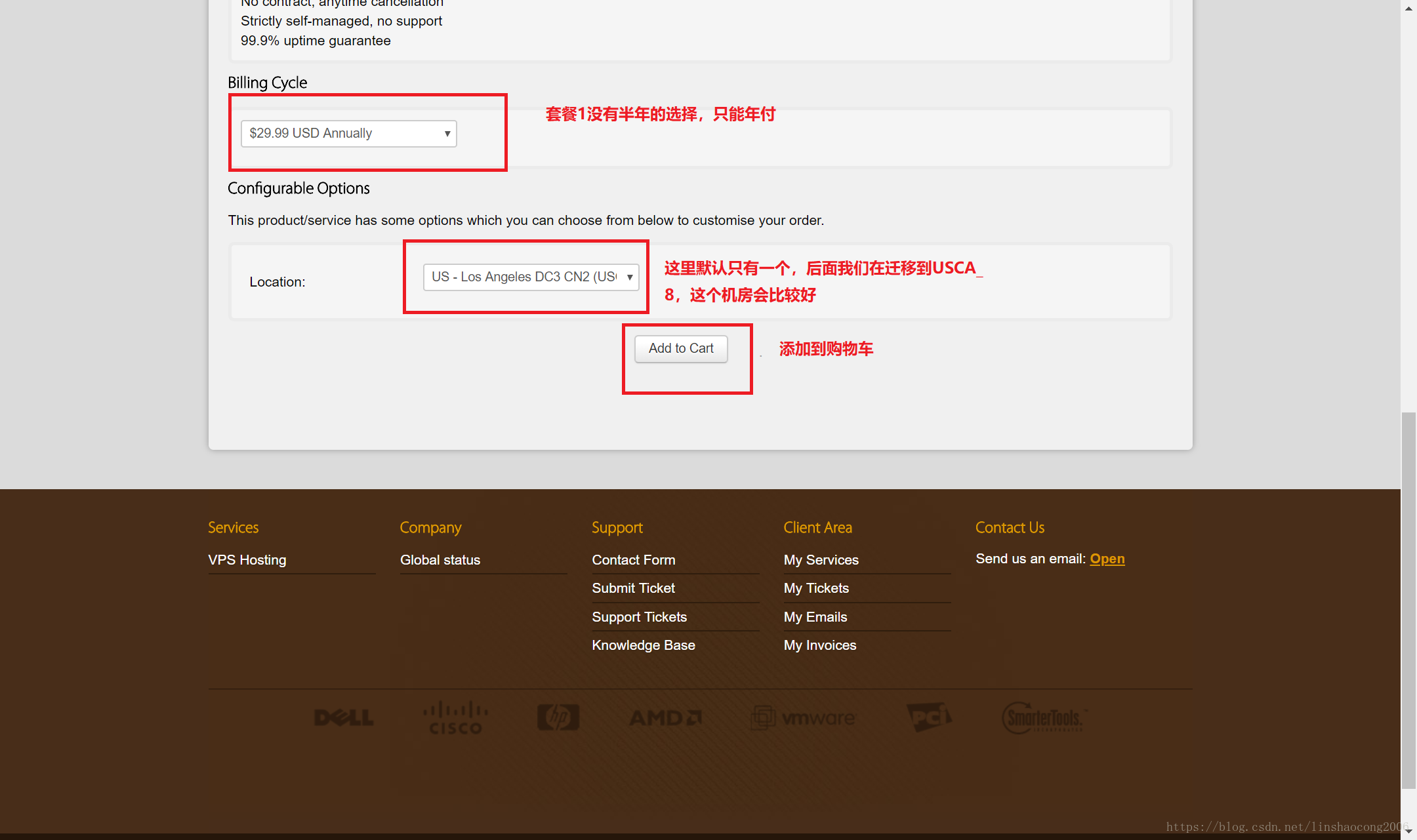Screen dimensions: 1417x840
Task: Open the email link in Contact Us
Action: [x=1107, y=559]
